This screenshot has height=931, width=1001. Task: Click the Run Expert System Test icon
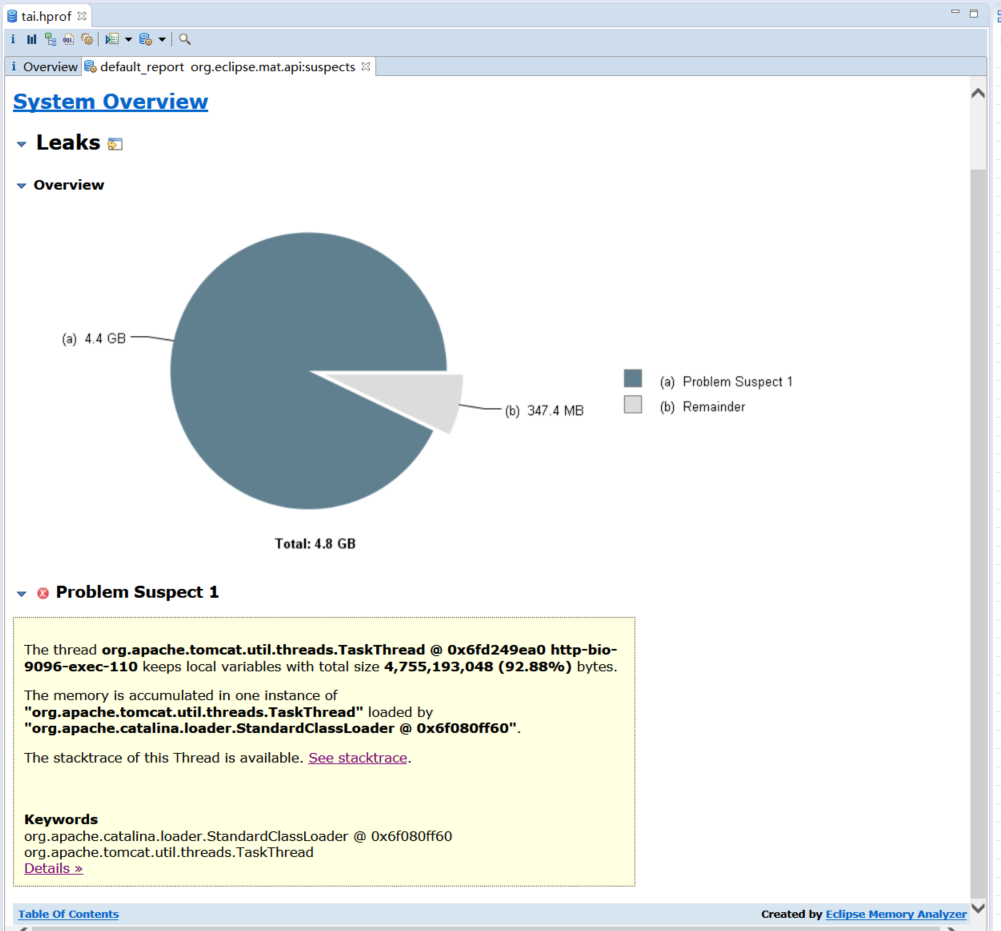click(112, 40)
